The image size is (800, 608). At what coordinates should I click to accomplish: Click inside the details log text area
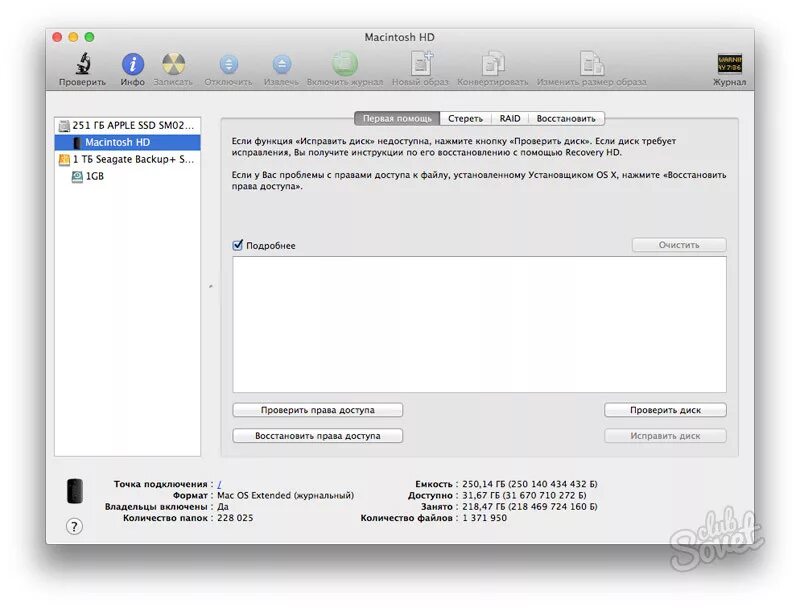480,324
